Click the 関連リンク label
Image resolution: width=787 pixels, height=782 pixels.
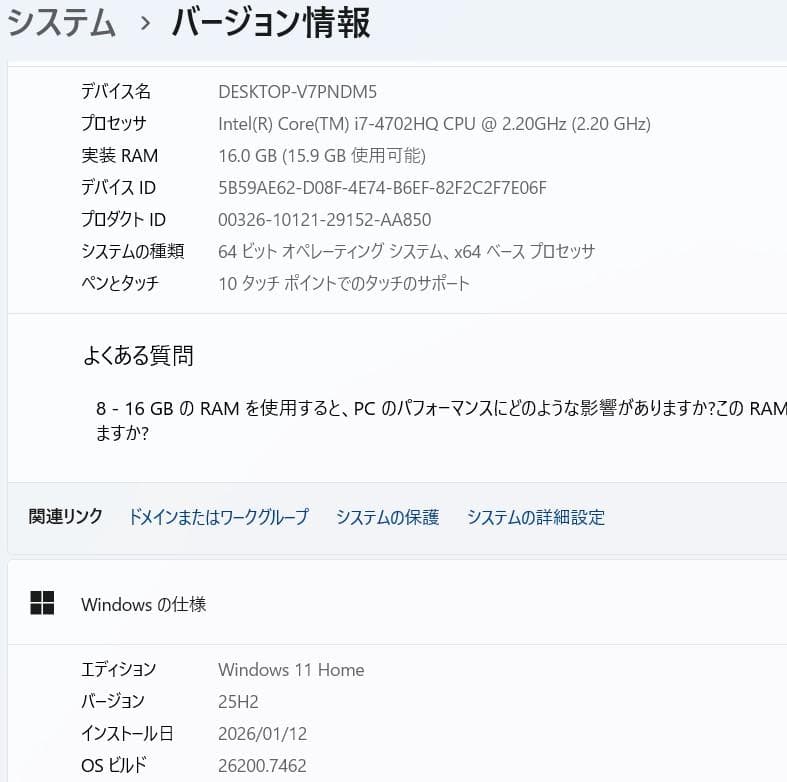tap(65, 516)
